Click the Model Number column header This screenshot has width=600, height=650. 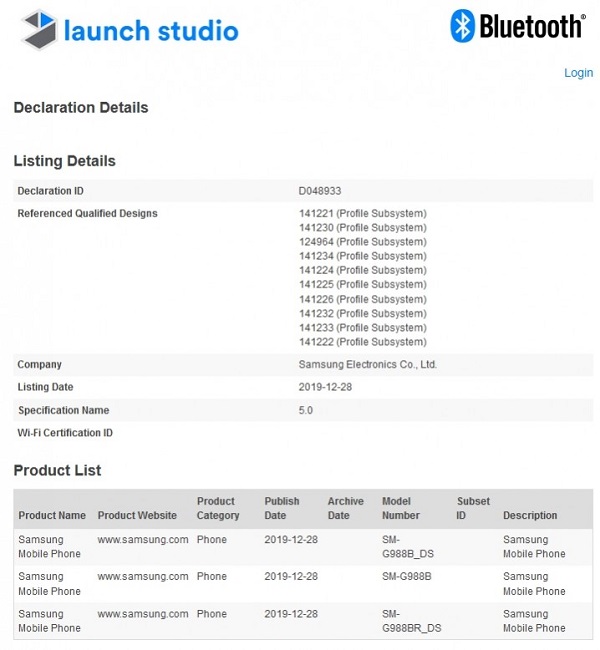401,508
